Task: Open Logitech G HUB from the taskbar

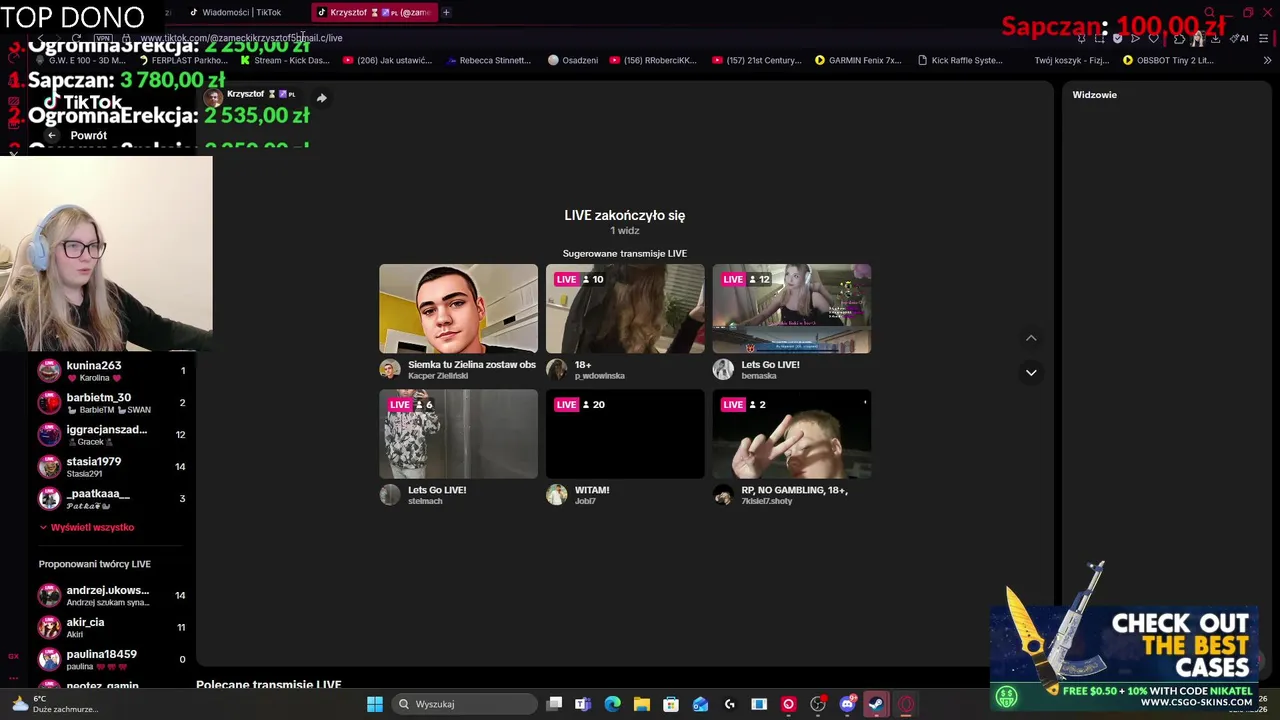Action: pos(729,704)
